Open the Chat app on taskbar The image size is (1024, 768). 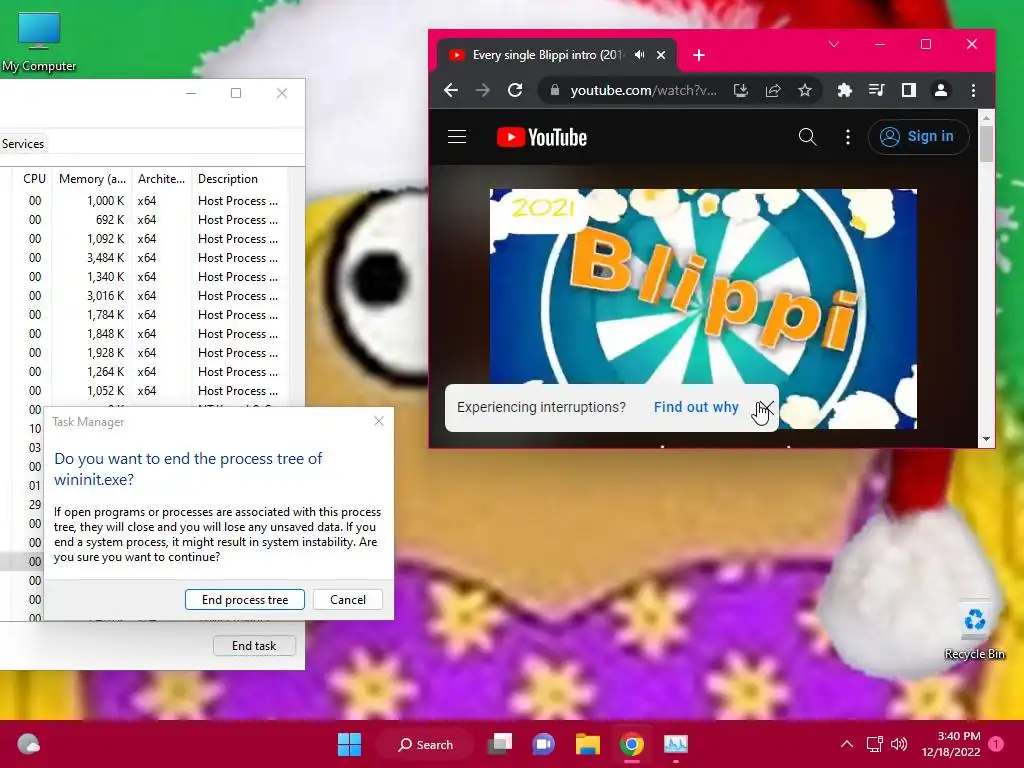(543, 744)
